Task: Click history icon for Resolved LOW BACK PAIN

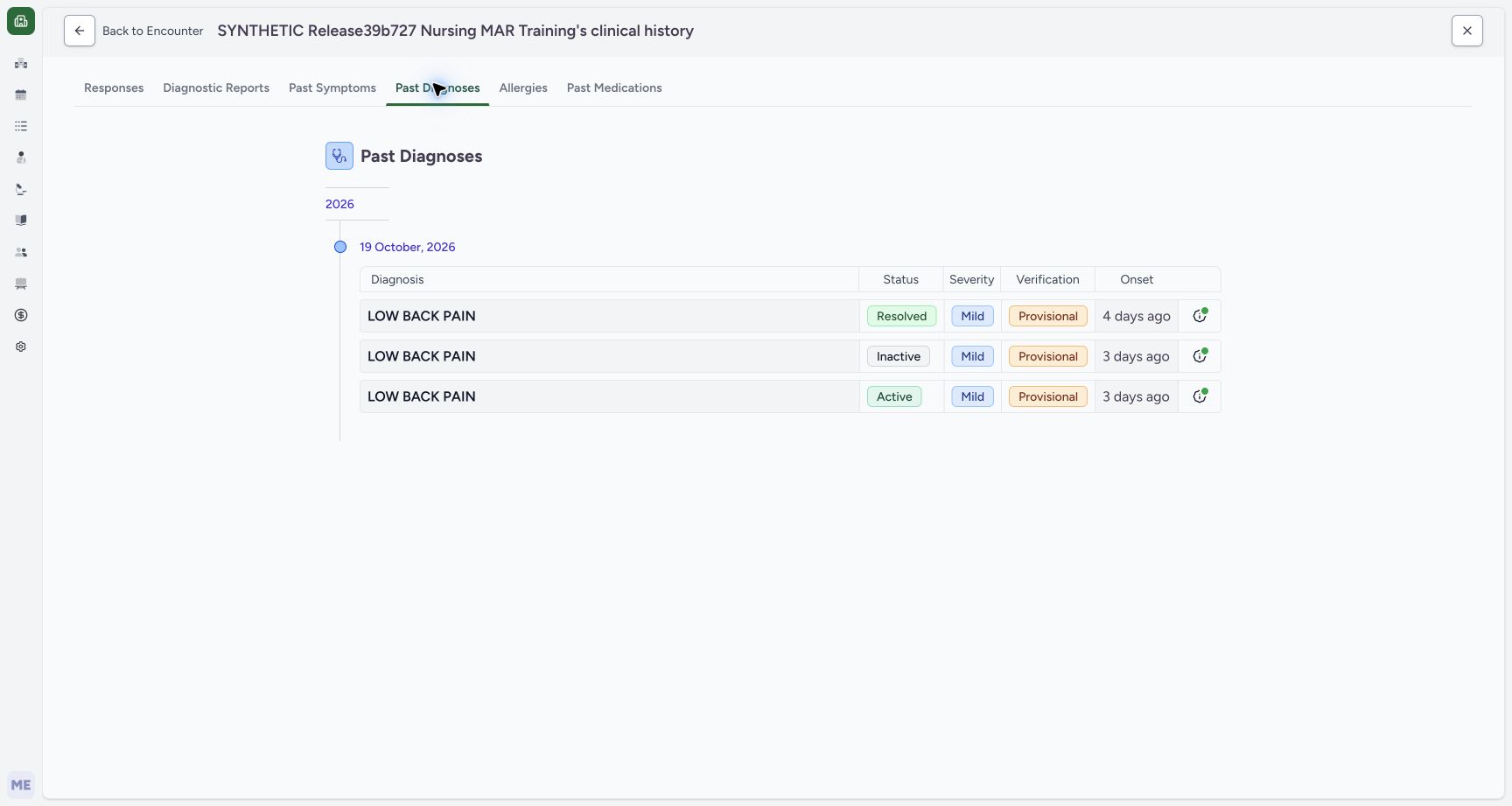Action: 1200,316
